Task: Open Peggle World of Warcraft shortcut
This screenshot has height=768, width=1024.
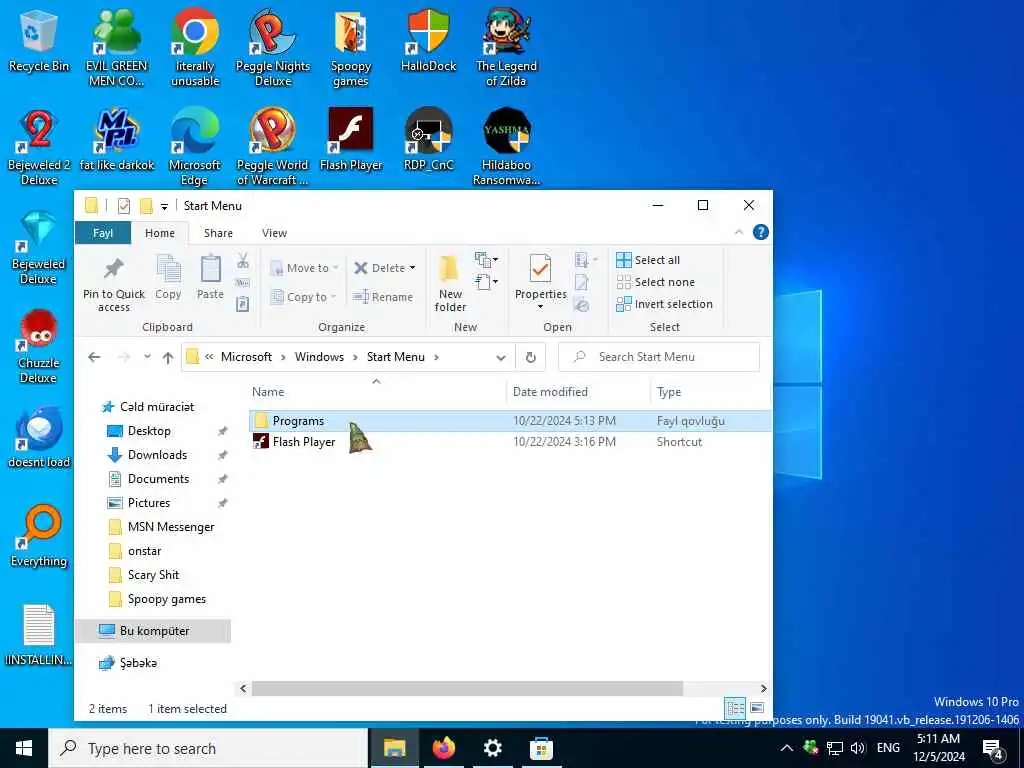Action: tap(272, 148)
